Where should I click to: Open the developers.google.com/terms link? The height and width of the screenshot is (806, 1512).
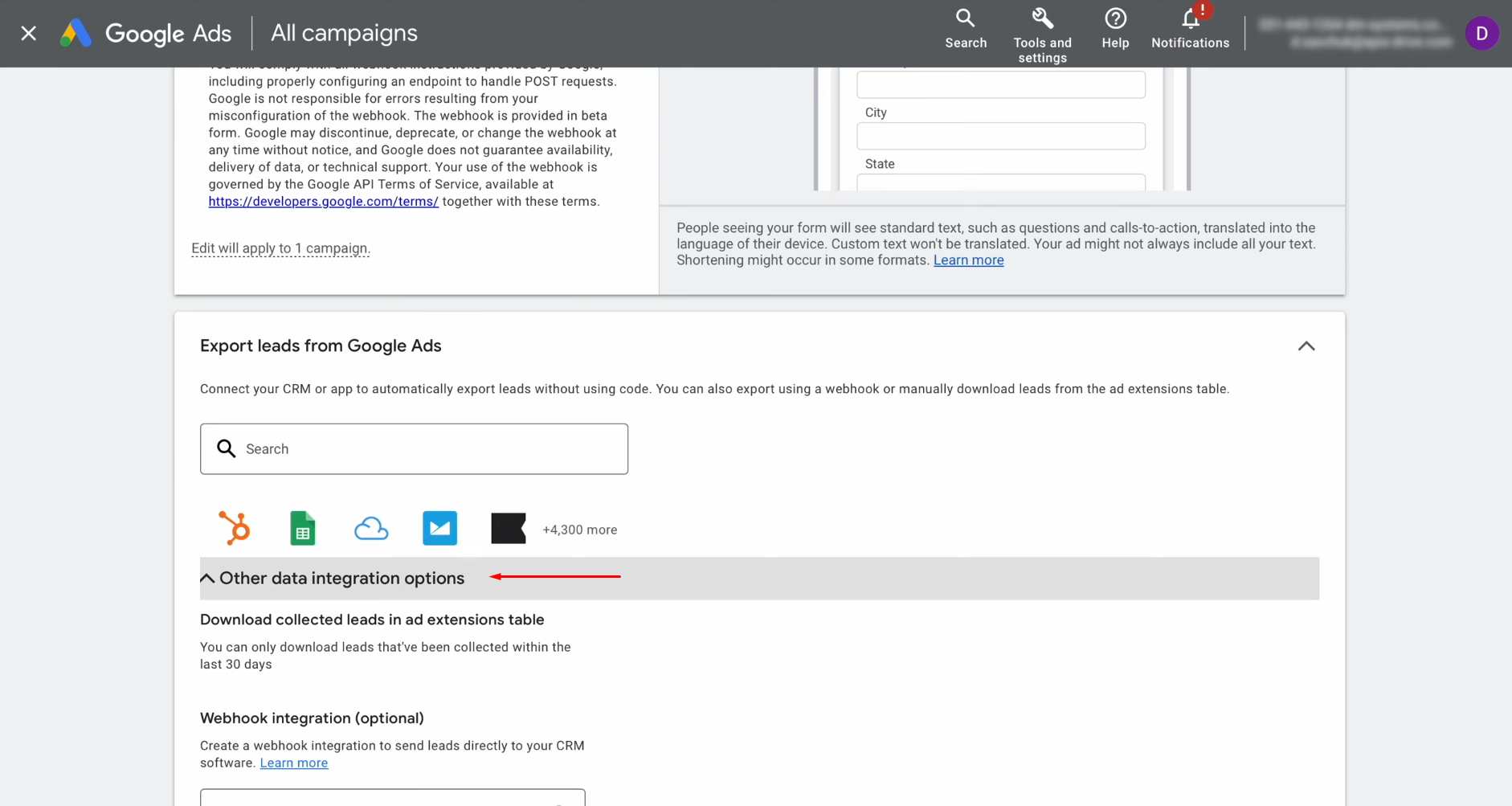323,202
